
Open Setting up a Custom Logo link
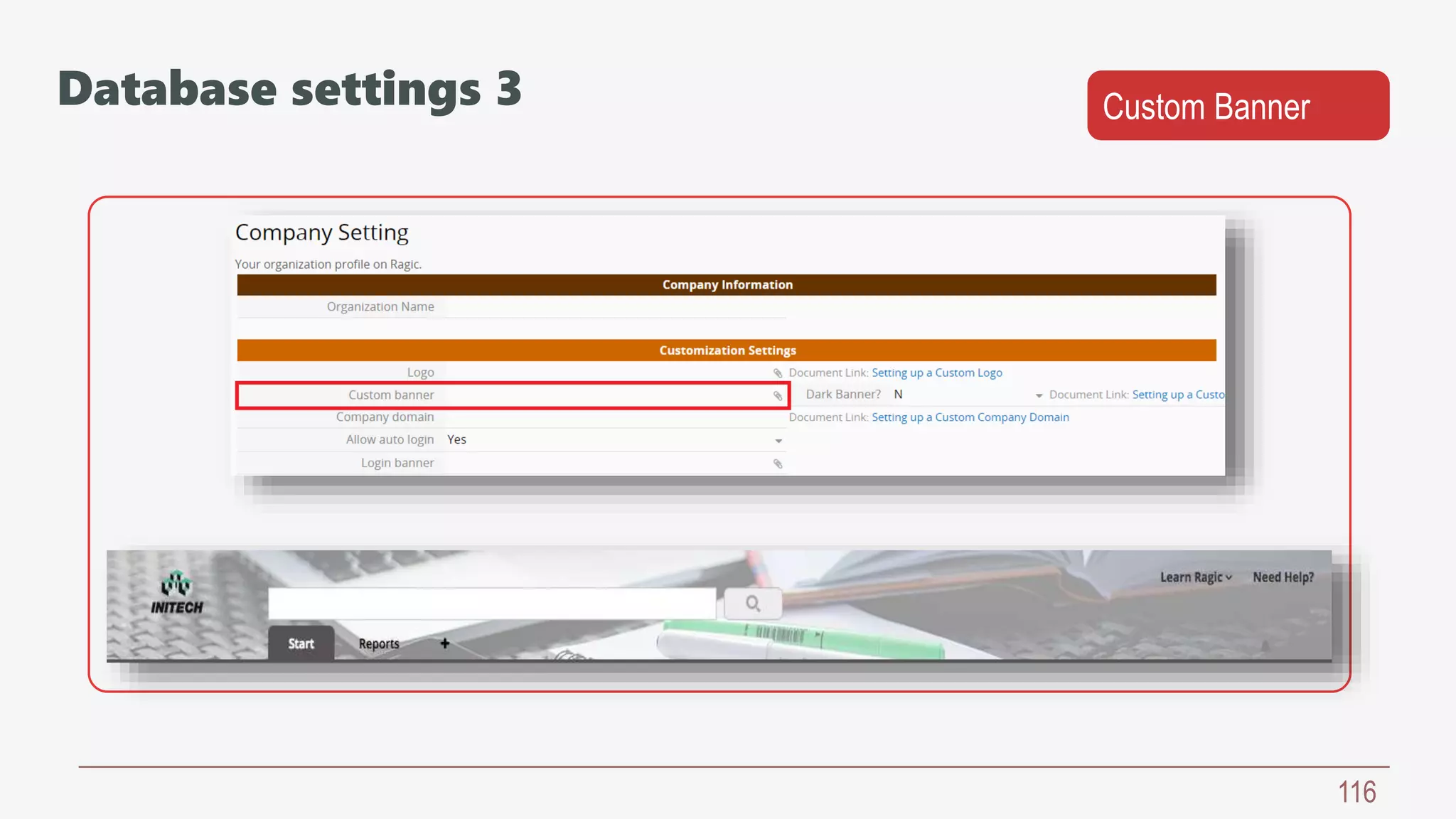(x=937, y=373)
